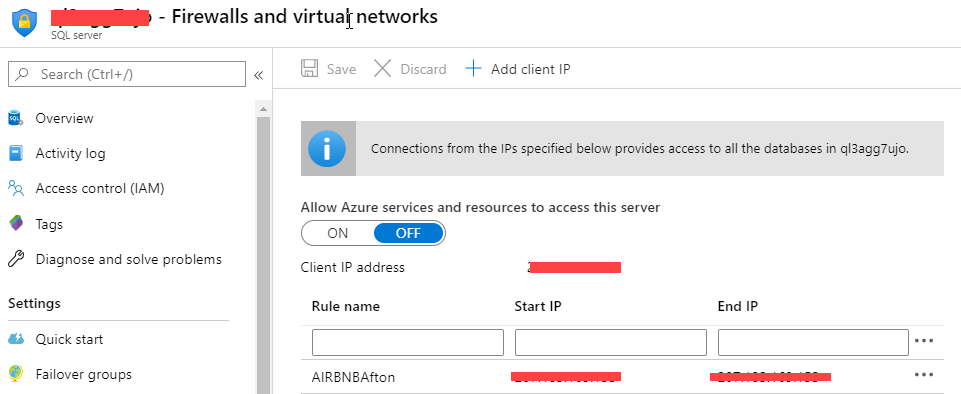961x394 pixels.
Task: Collapse the sidebar with double chevron
Action: 259,75
